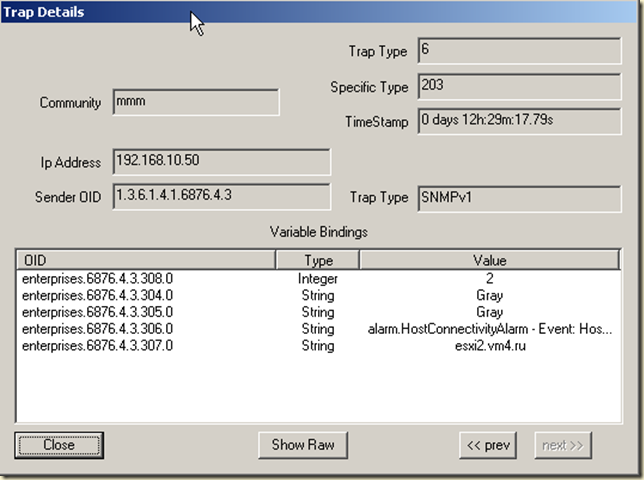Click the esxi2.vm4.ru value cell
The width and height of the screenshot is (644, 480).
point(490,346)
